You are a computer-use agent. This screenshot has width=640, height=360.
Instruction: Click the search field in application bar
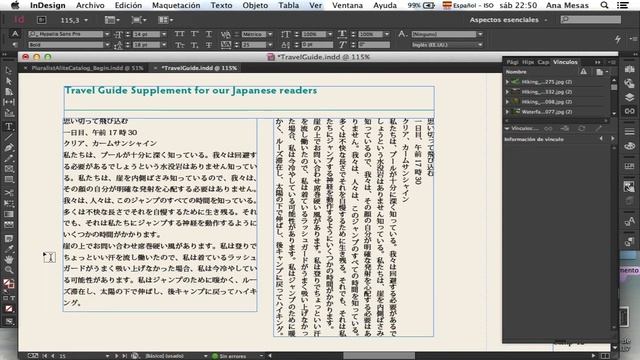591,19
